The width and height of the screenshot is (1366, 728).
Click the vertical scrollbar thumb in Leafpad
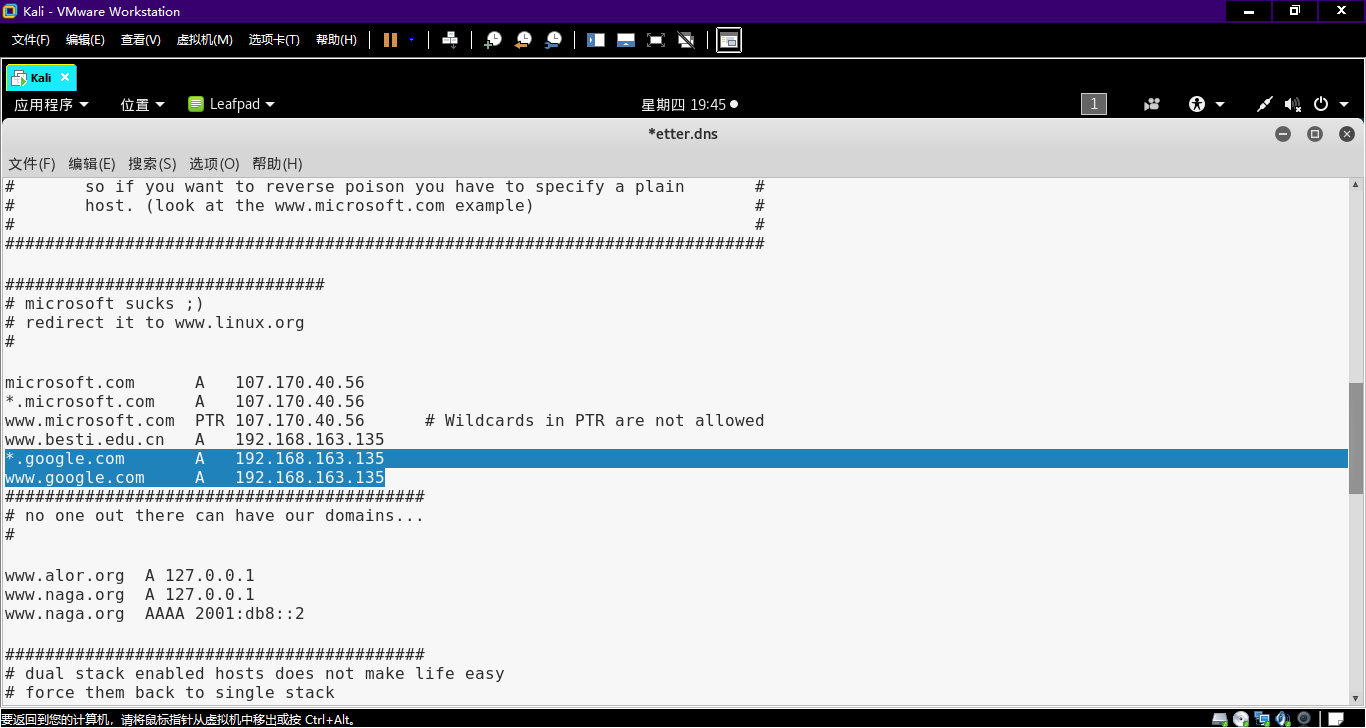pos(1355,438)
